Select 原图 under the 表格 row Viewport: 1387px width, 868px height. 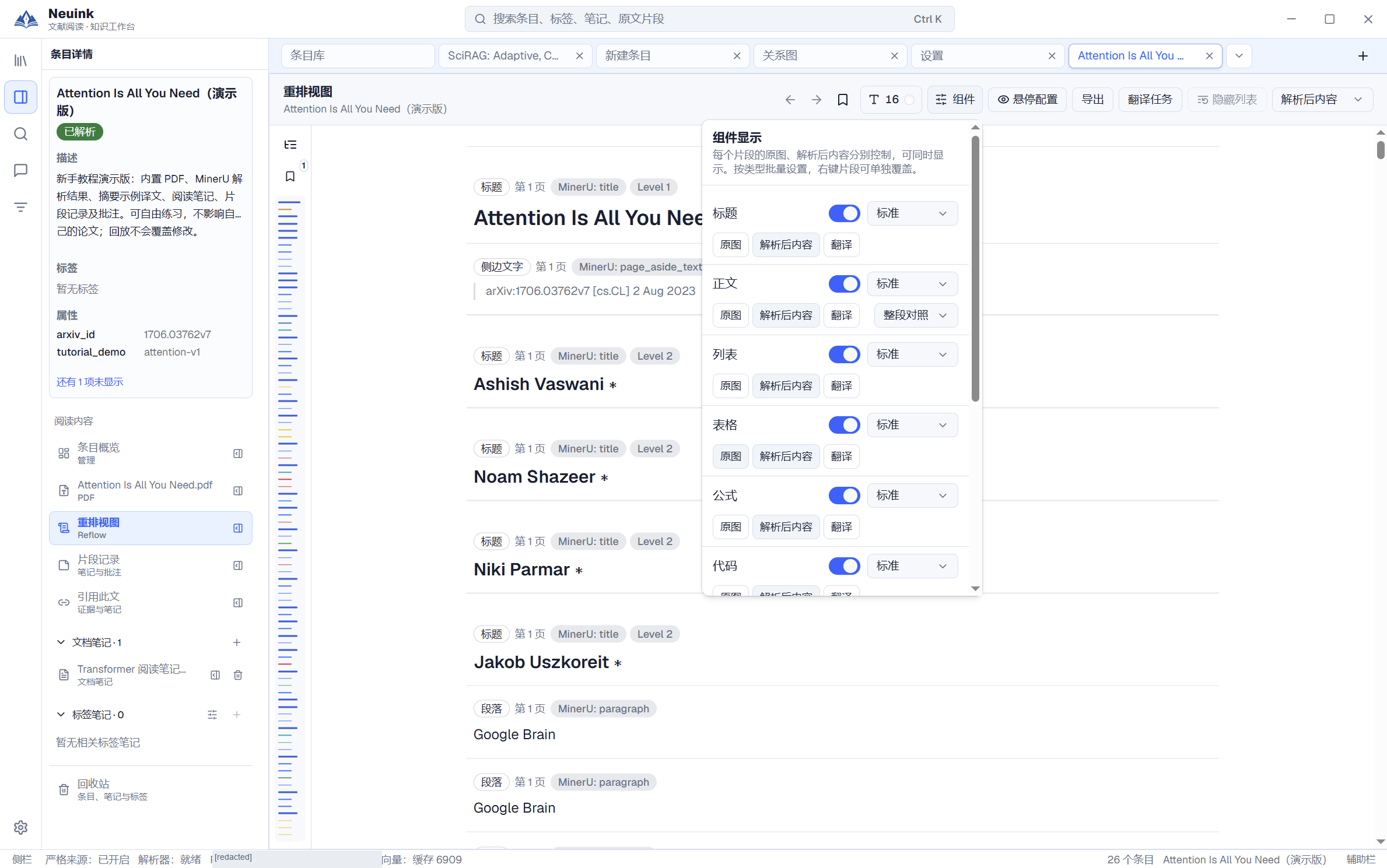(x=730, y=456)
